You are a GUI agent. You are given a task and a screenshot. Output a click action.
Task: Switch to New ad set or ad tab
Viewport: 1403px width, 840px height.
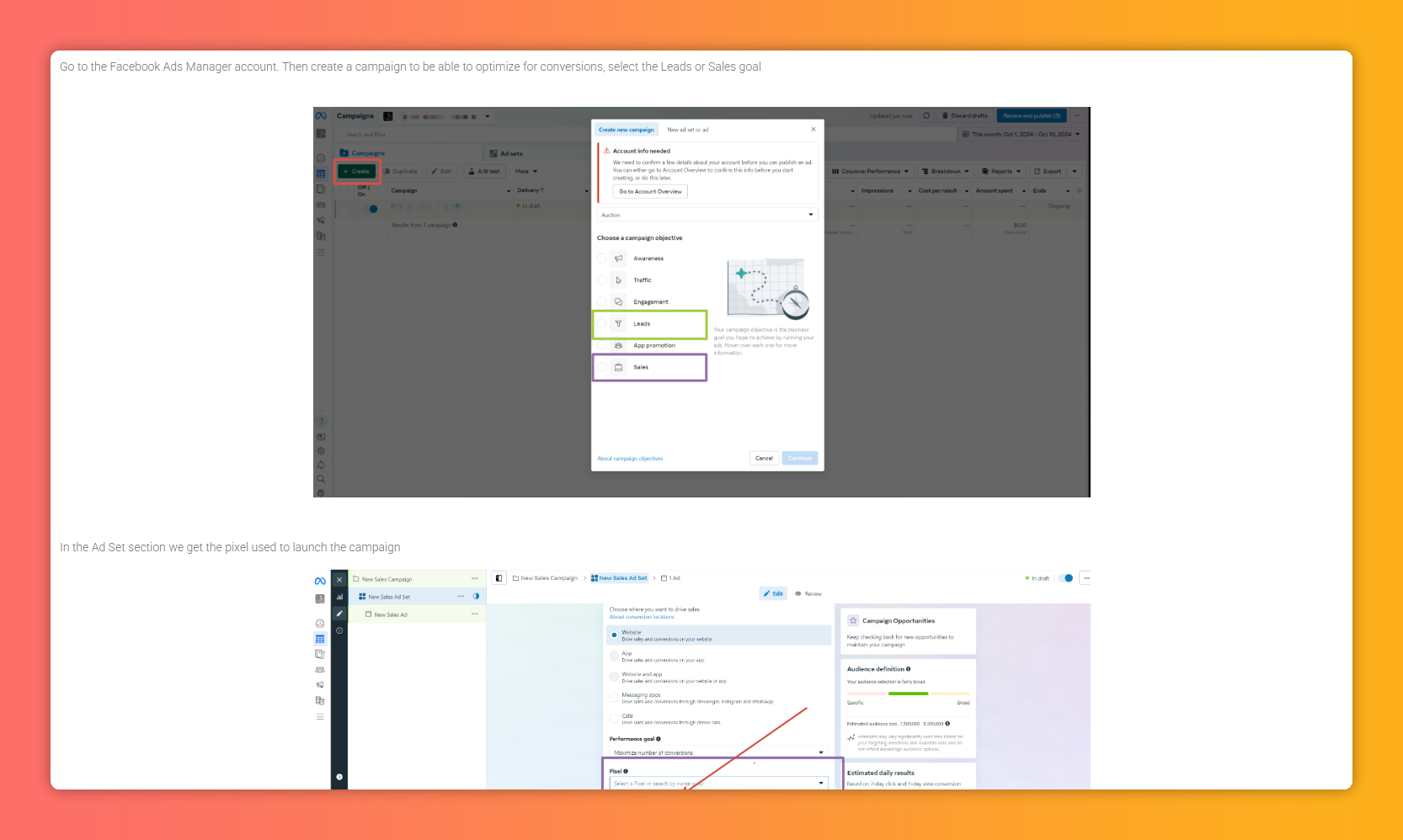click(x=687, y=130)
